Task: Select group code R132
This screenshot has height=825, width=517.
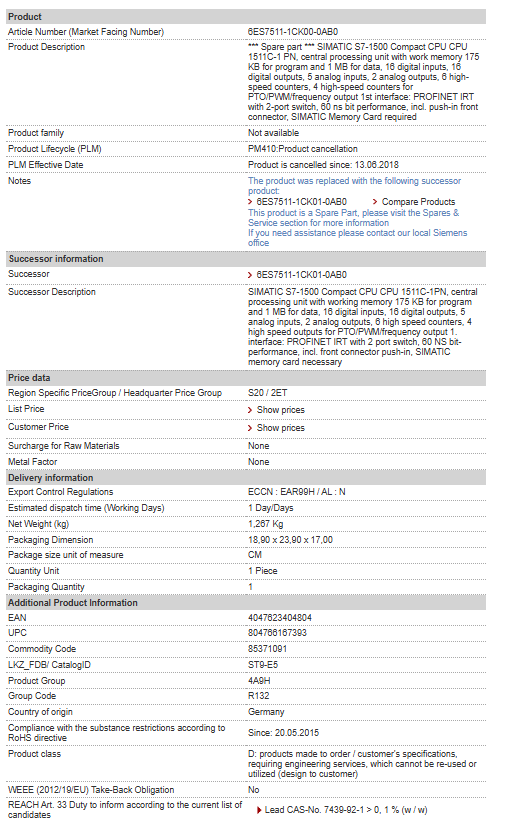Action: click(259, 696)
